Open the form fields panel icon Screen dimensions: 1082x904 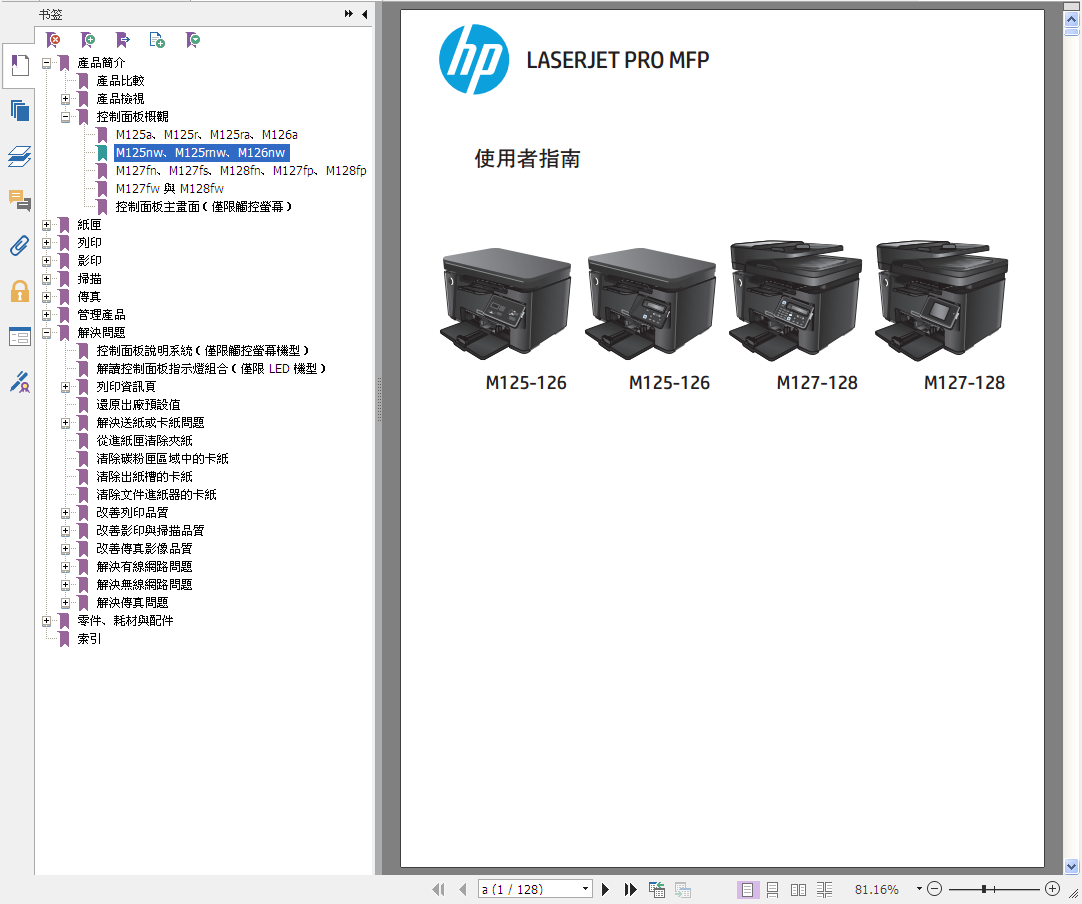point(19,336)
